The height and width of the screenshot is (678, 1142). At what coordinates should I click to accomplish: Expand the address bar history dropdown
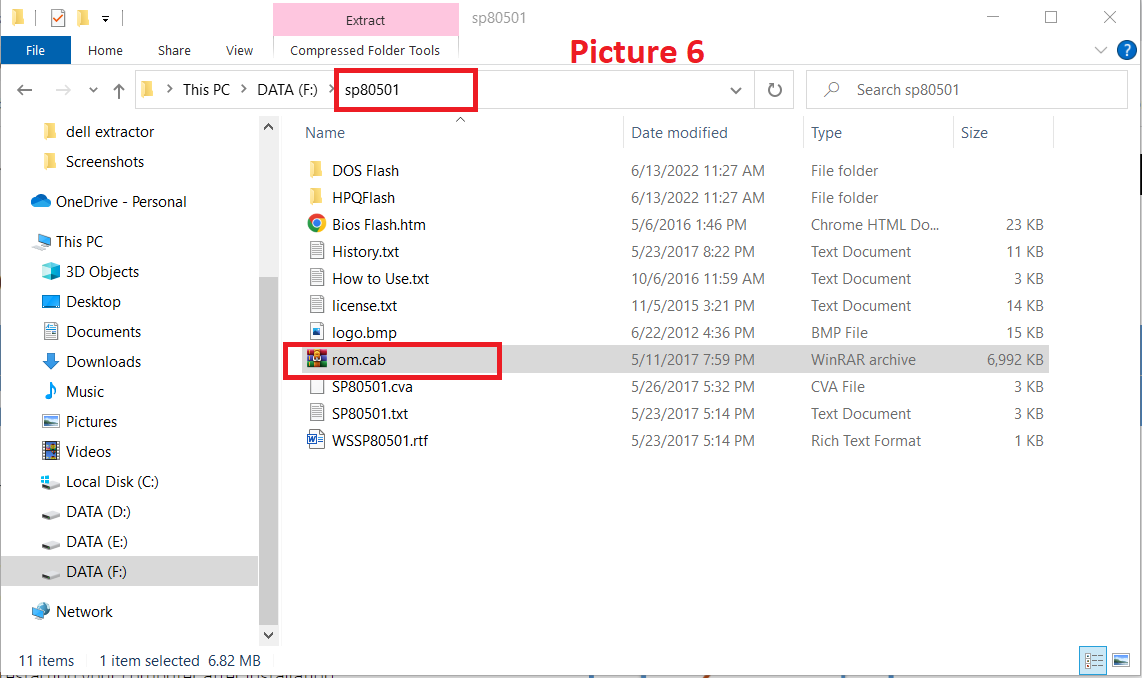click(736, 90)
